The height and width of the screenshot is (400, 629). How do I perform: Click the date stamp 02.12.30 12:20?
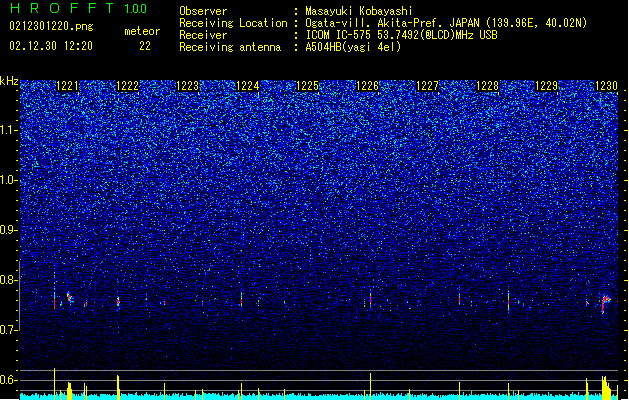(51, 46)
